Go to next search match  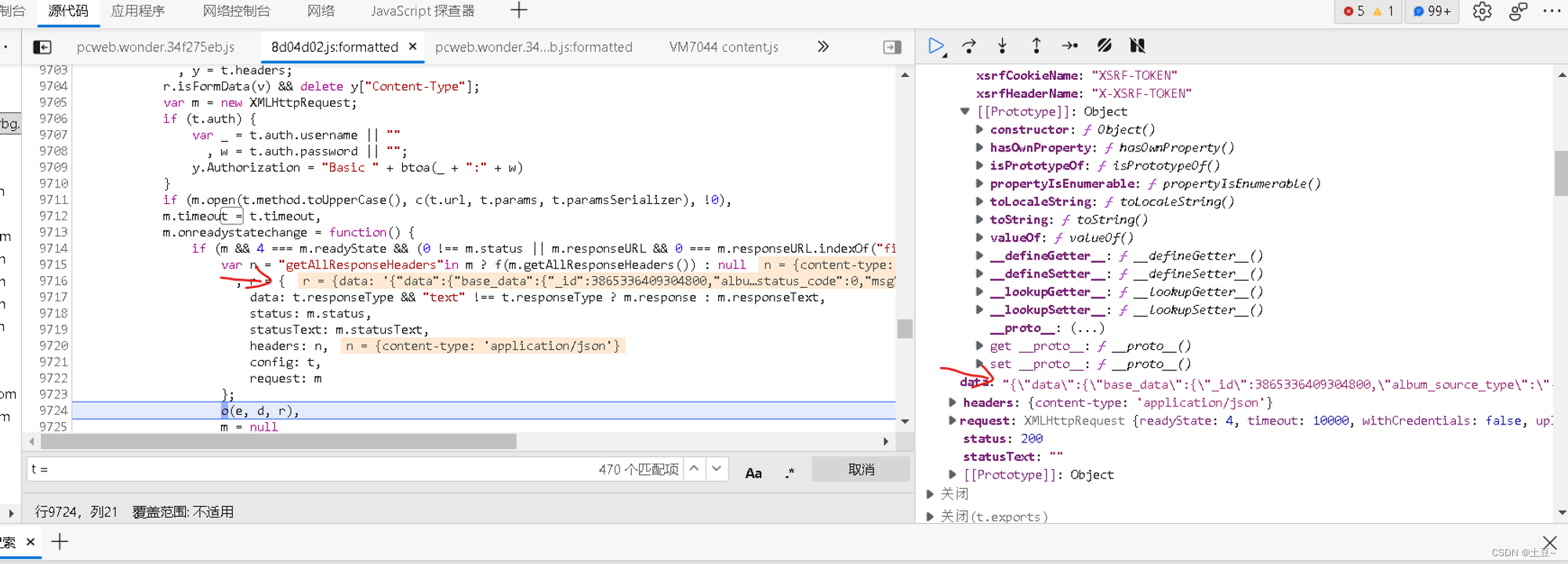tap(717, 469)
